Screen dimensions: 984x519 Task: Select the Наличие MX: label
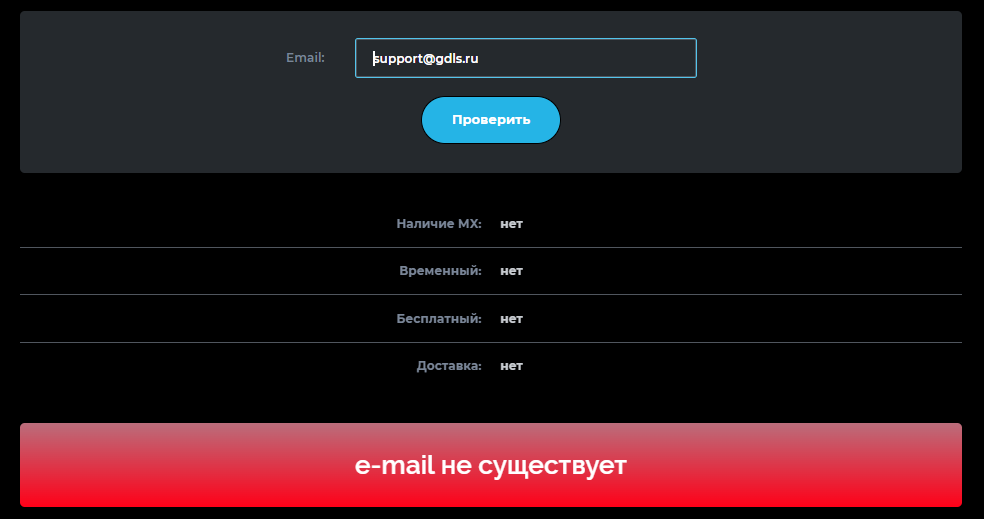(439, 223)
